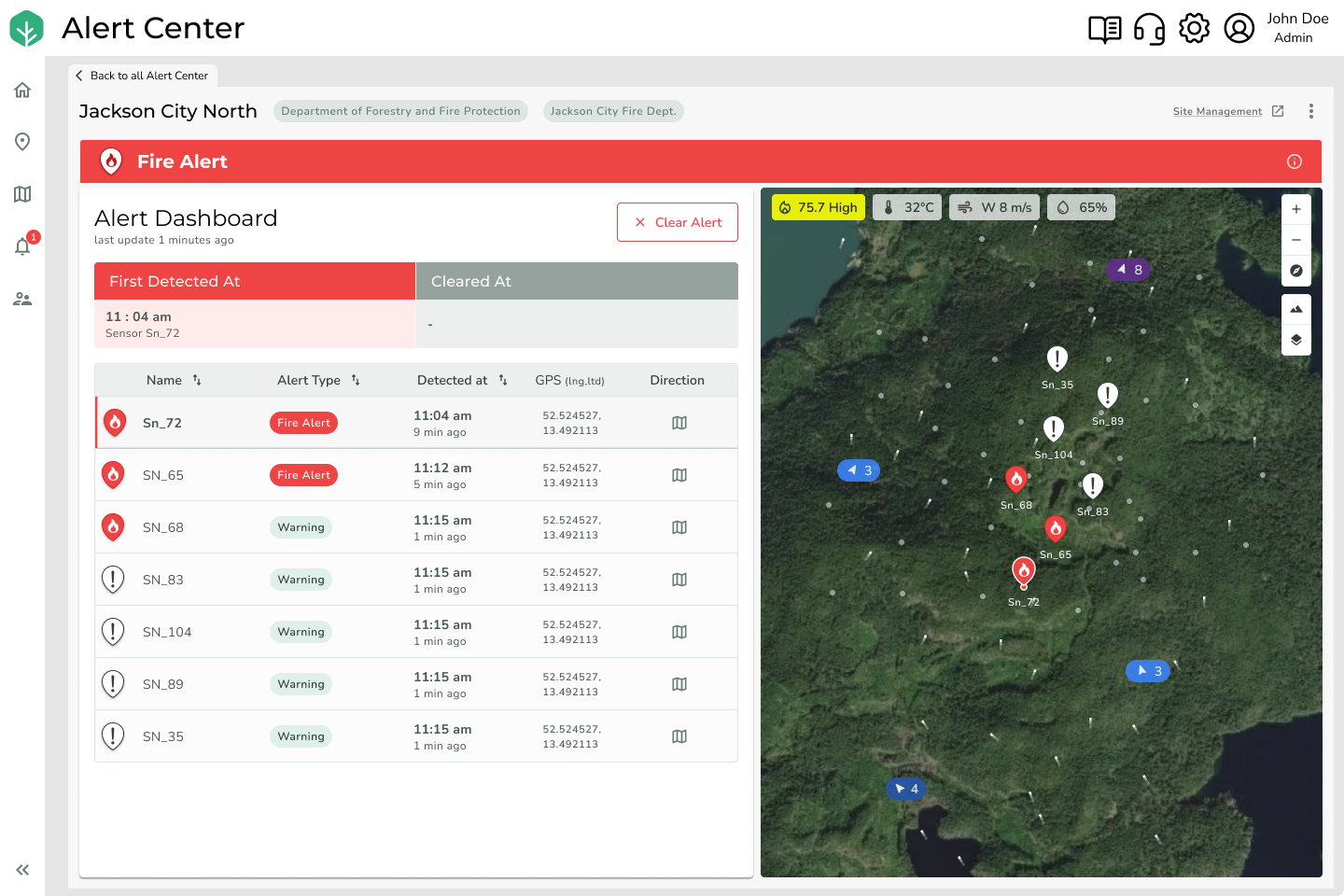The width and height of the screenshot is (1344, 896).
Task: Toggle the map layers button
Action: [1296, 340]
